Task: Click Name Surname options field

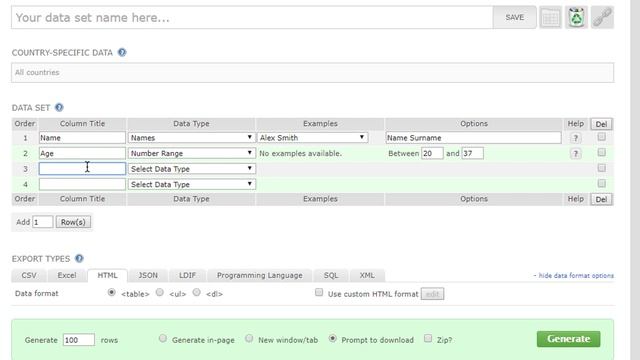Action: tap(473, 138)
